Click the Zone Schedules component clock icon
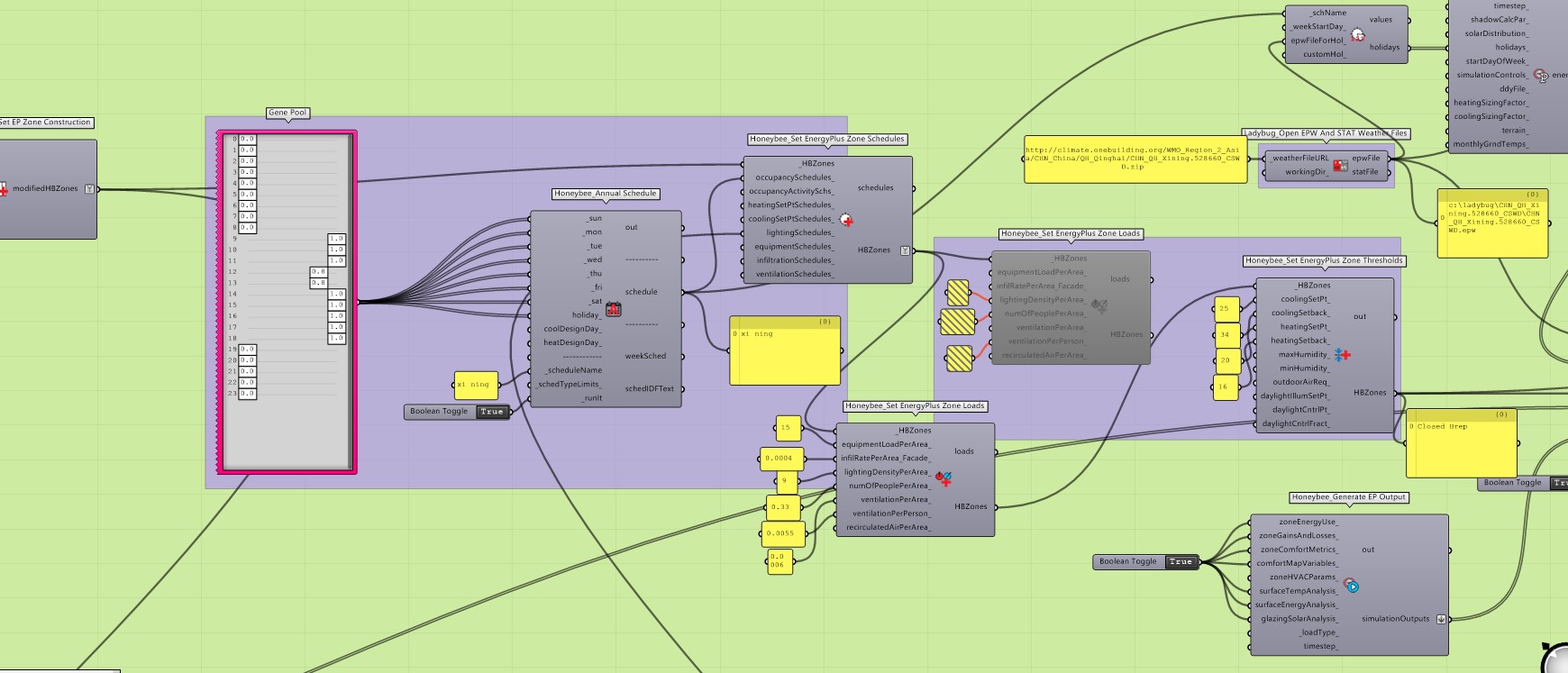Image resolution: width=1568 pixels, height=673 pixels. click(846, 220)
